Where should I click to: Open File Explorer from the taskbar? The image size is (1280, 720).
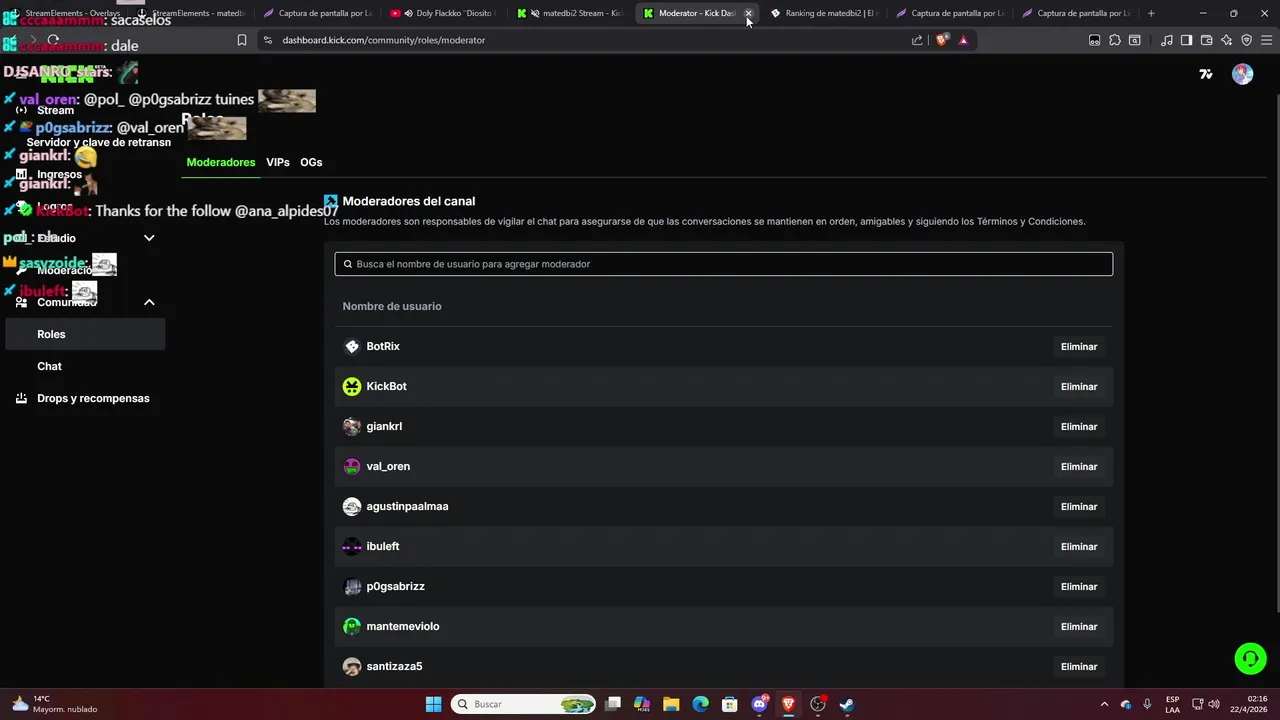click(x=671, y=704)
